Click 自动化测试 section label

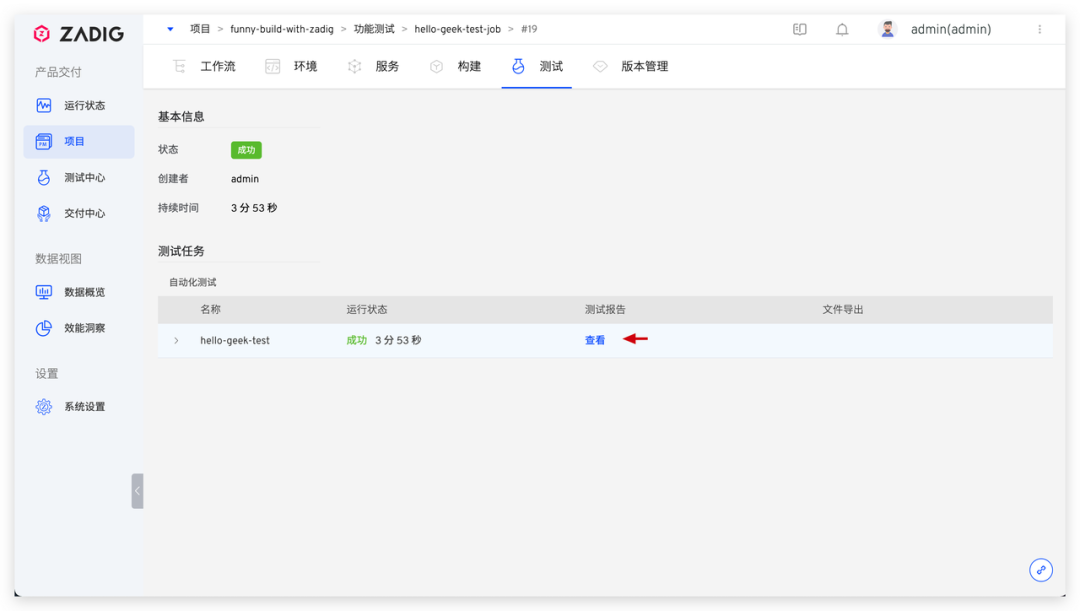pyautogui.click(x=193, y=282)
